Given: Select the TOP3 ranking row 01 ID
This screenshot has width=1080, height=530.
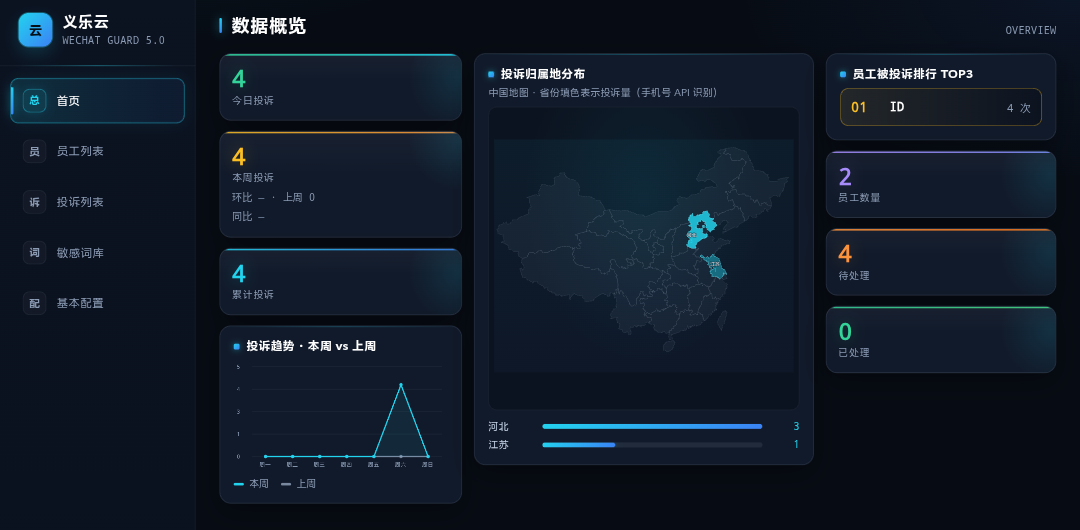Looking at the screenshot, I should tap(941, 107).
